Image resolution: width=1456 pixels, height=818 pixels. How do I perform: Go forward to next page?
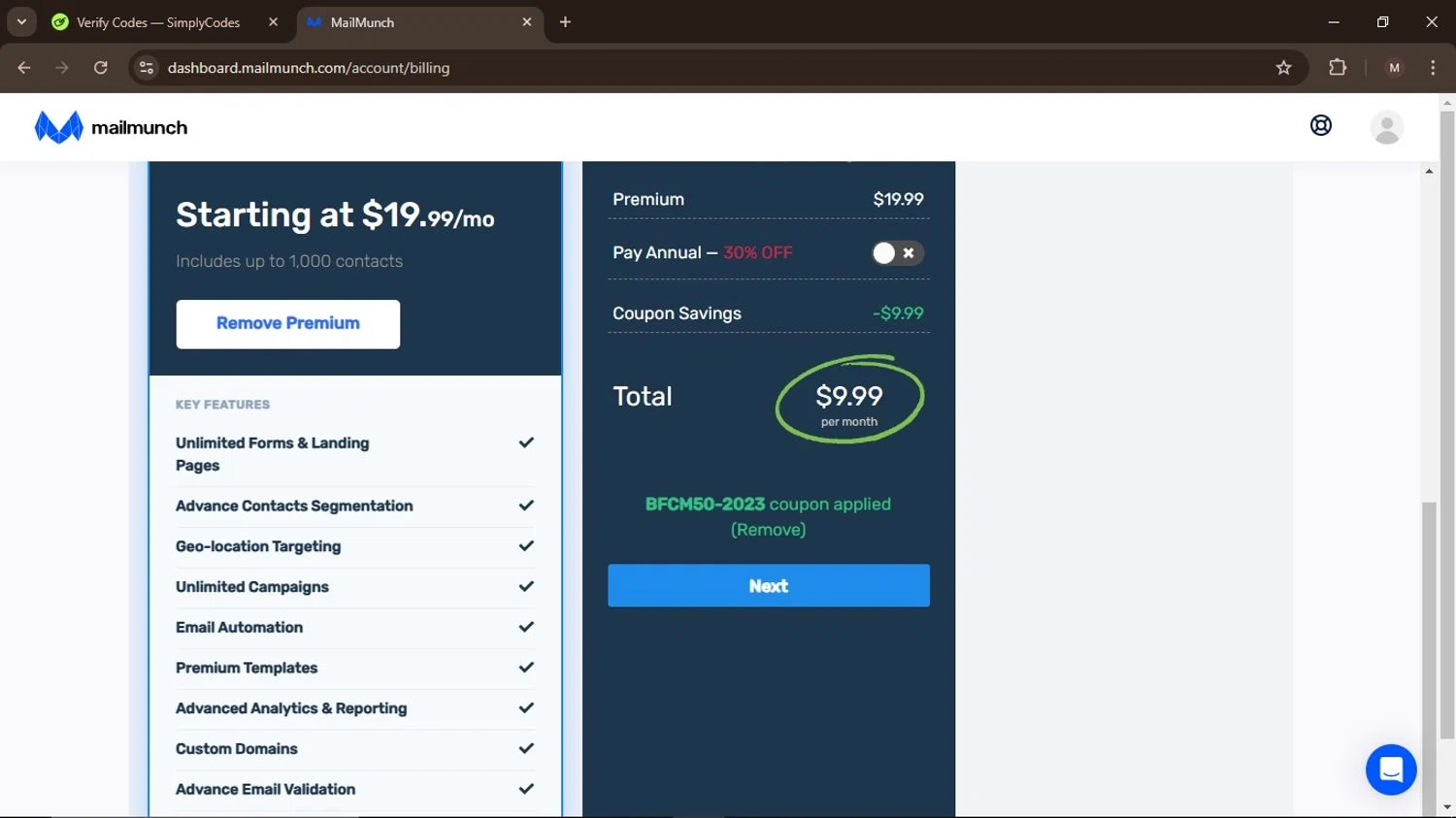click(x=62, y=68)
